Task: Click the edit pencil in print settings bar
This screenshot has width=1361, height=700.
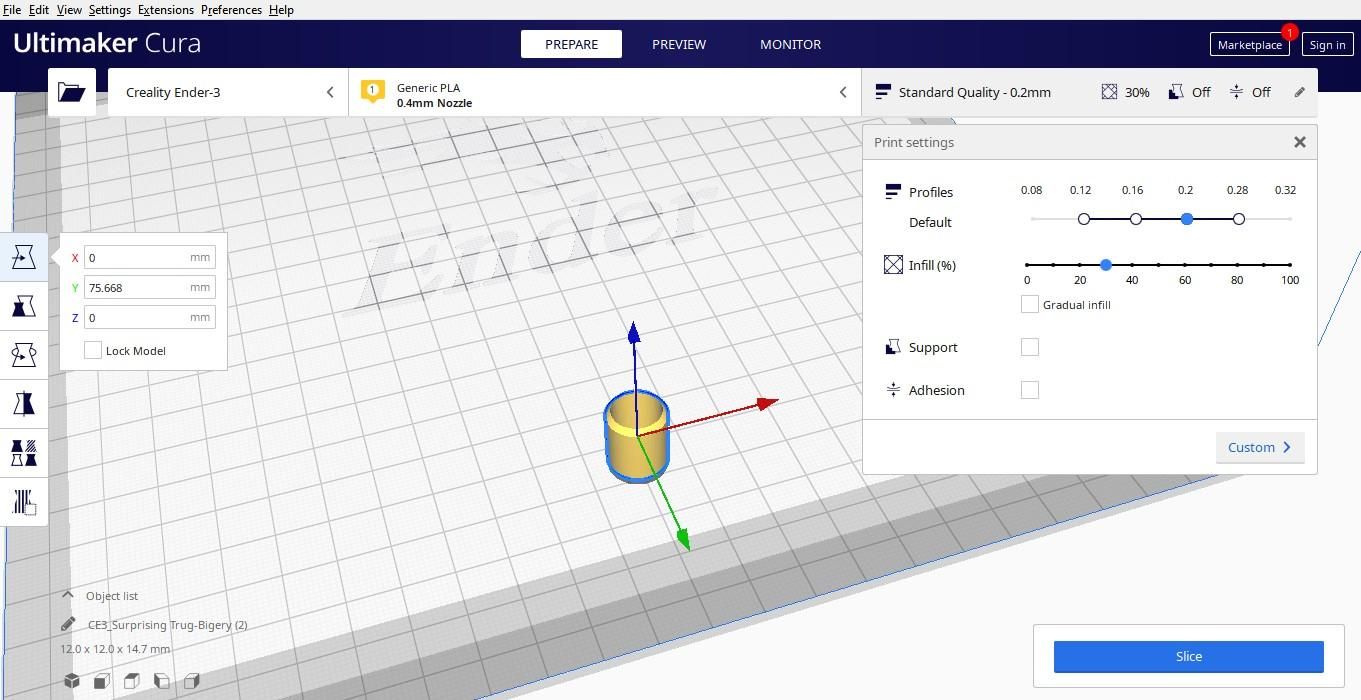Action: 1299,92
